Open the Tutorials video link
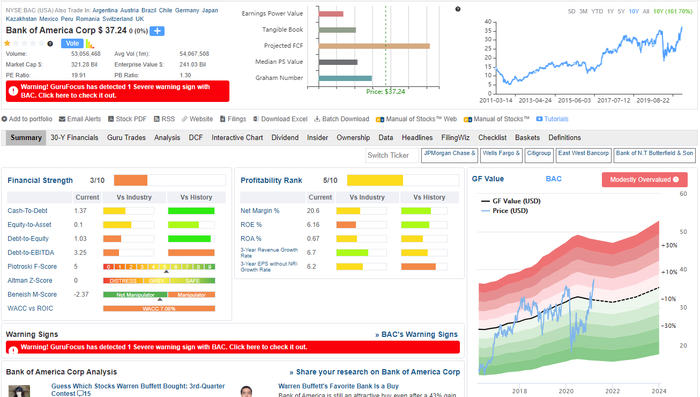The image size is (700, 397). (552, 119)
